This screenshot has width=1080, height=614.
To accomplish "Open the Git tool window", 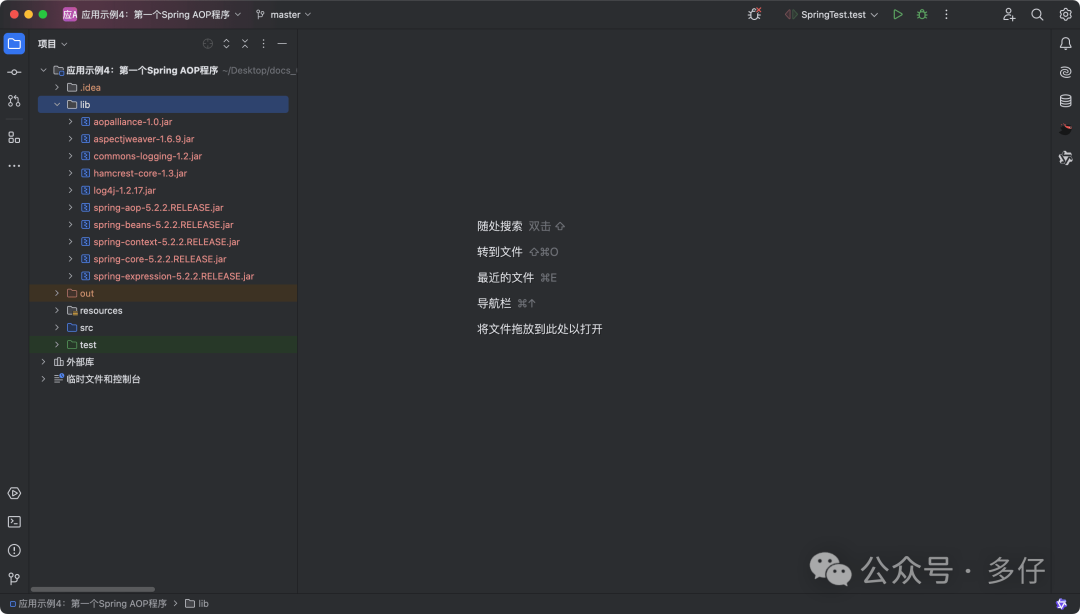I will [14, 579].
